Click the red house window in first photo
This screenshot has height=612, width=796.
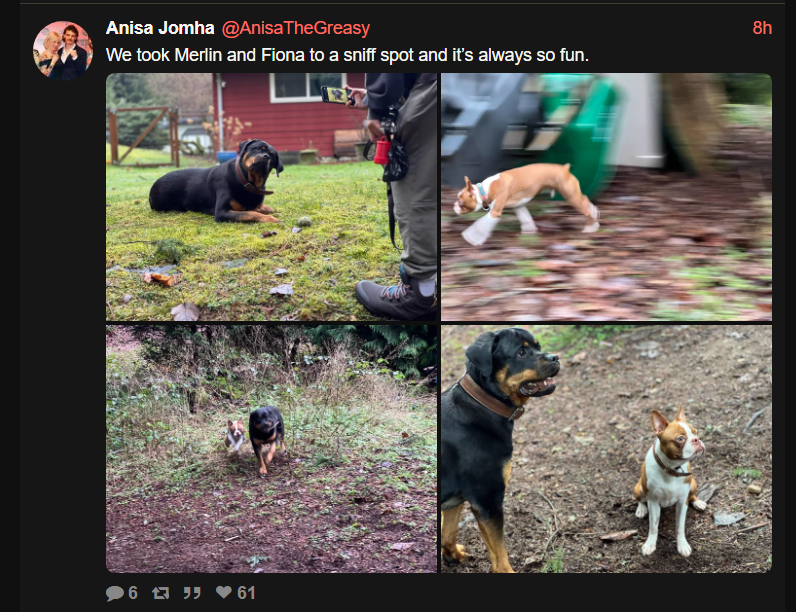[x=307, y=87]
